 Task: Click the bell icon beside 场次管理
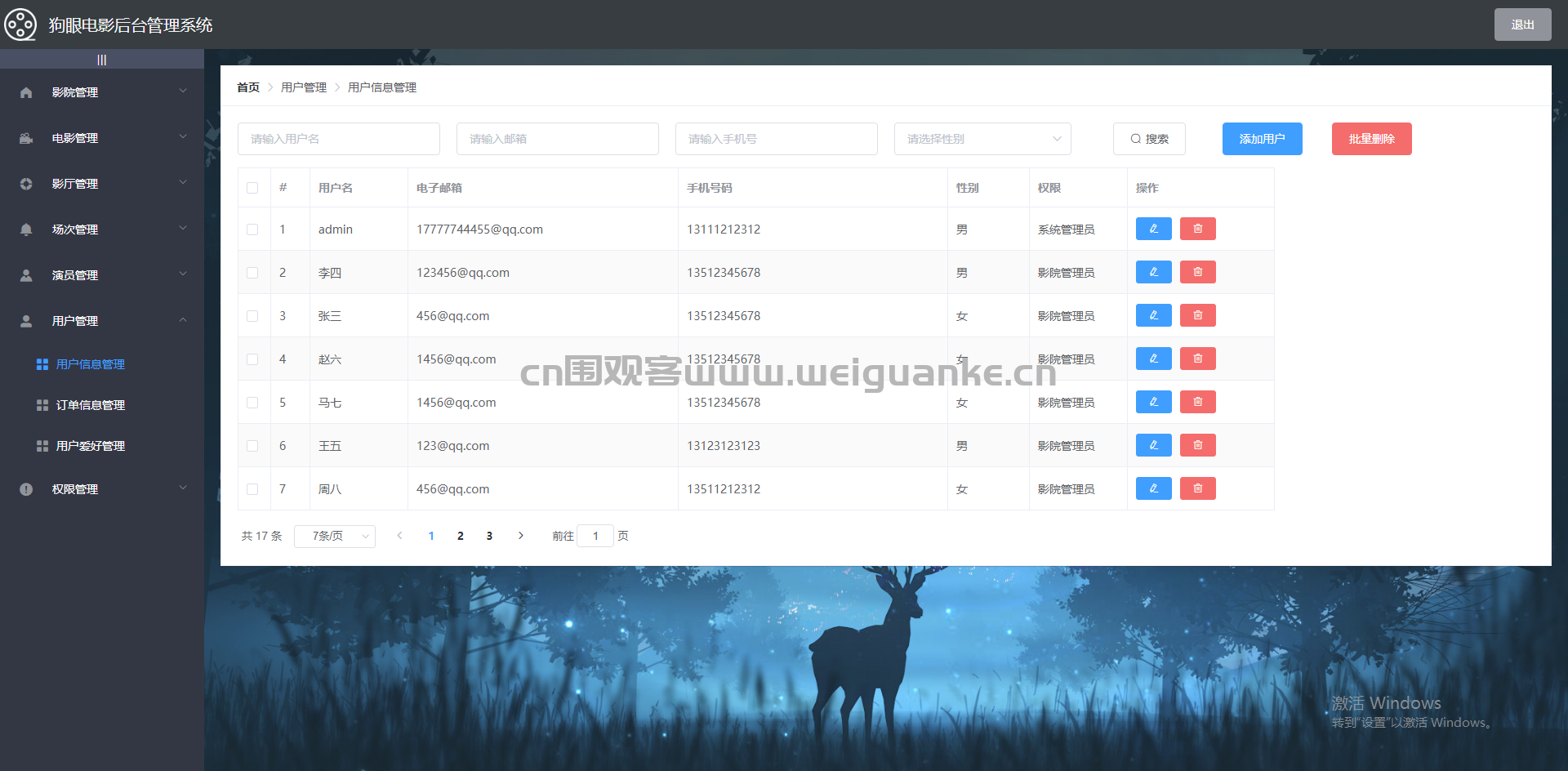tap(26, 230)
